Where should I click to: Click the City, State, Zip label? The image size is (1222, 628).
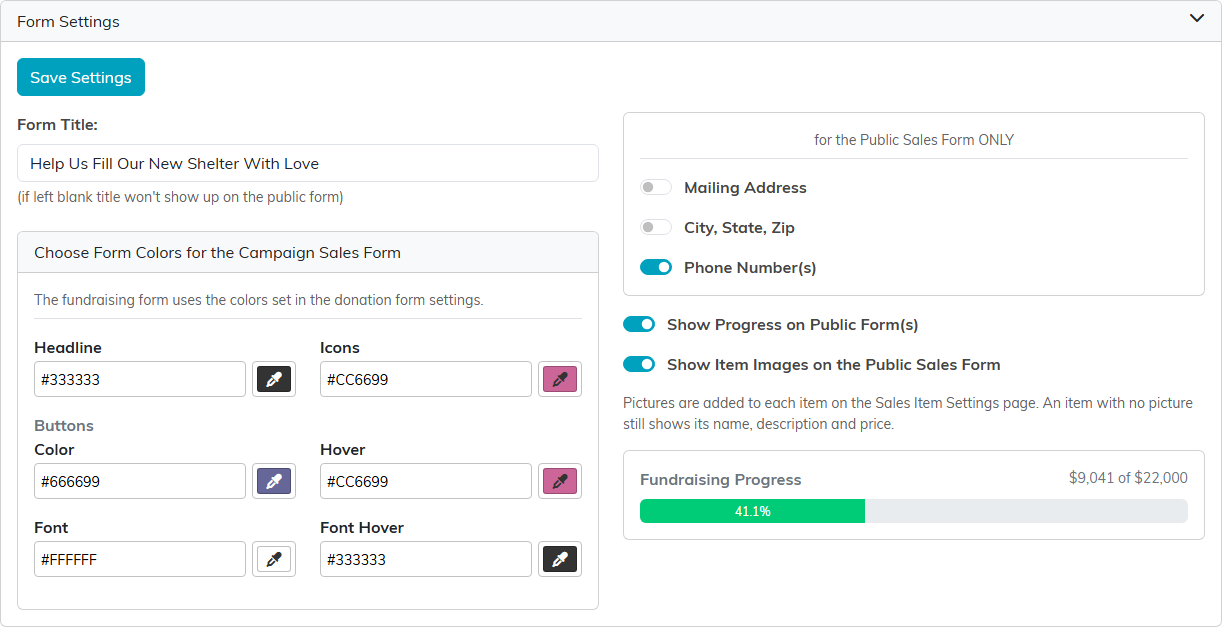(739, 227)
